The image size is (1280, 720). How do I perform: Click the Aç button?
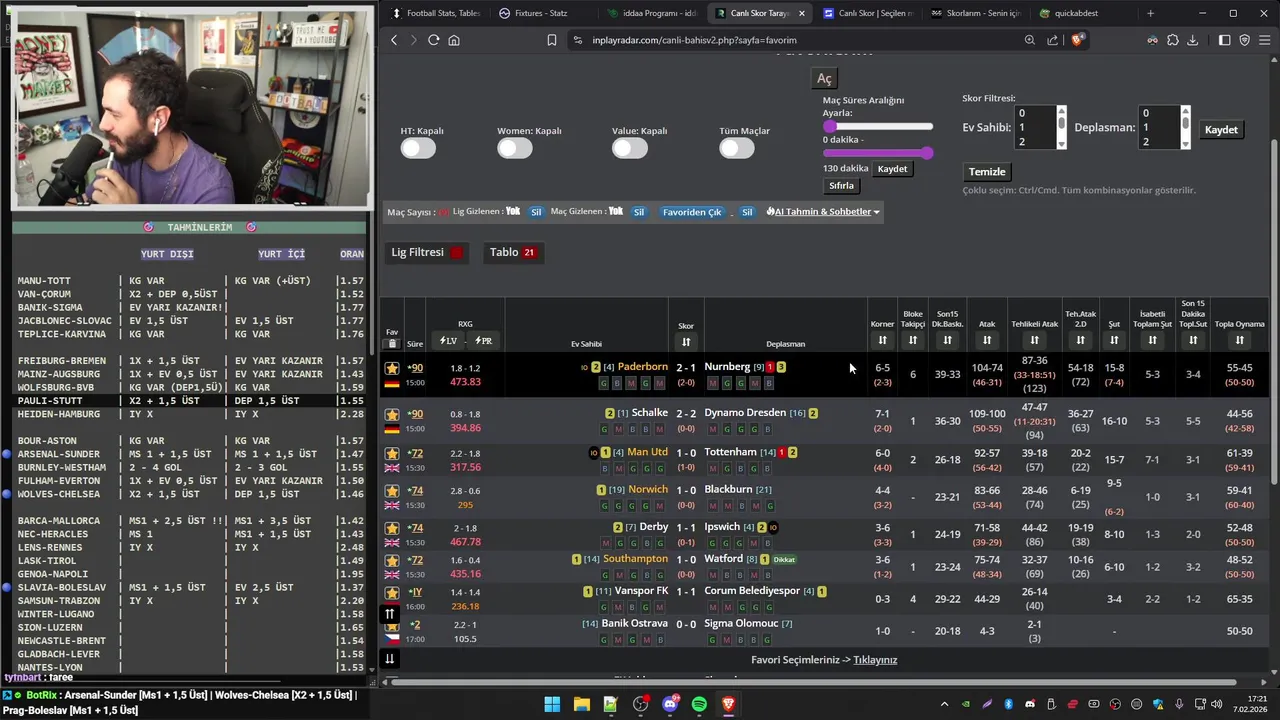pos(824,79)
